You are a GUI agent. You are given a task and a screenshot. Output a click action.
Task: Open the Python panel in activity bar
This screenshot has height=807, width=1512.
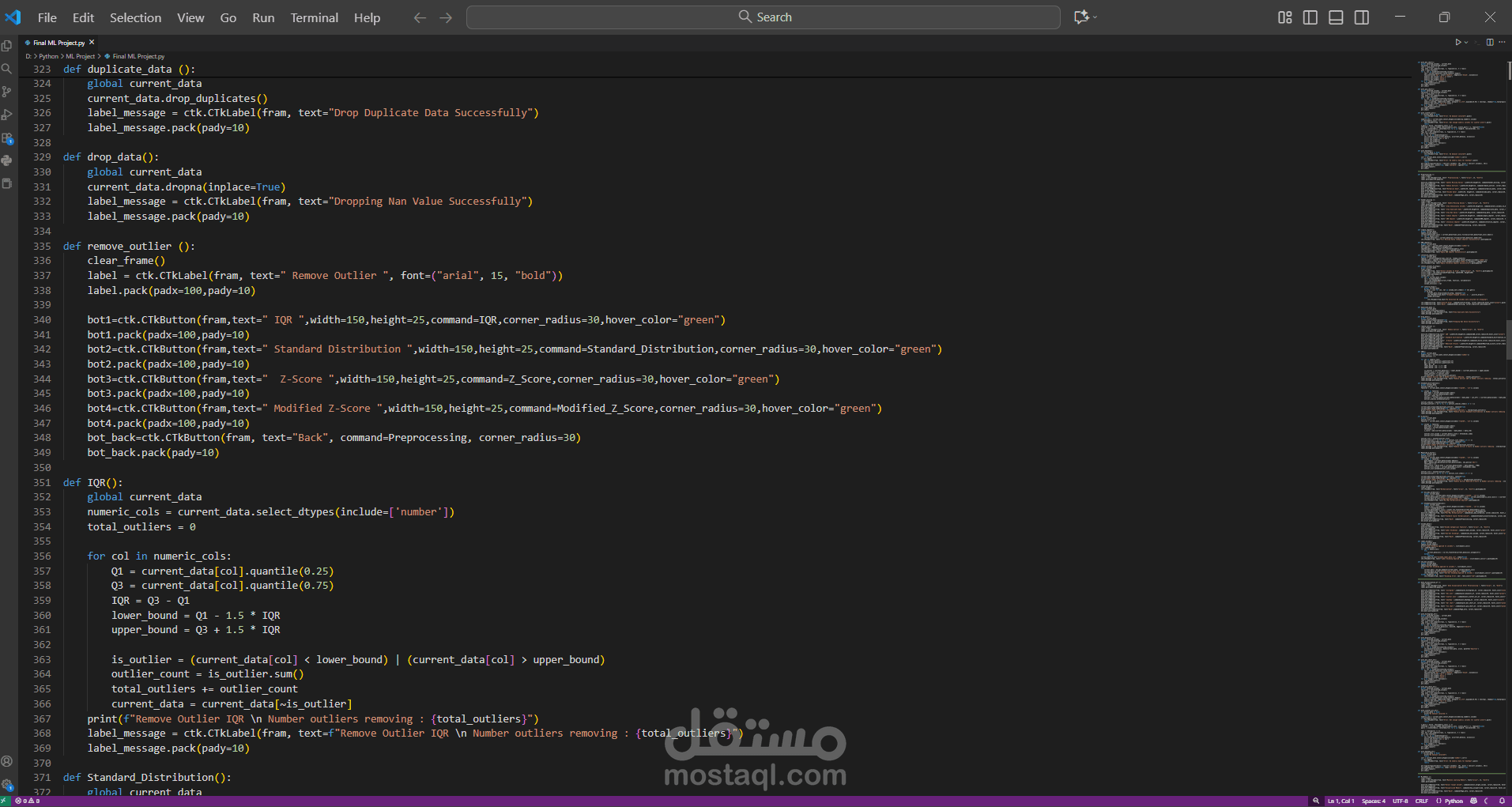7,160
